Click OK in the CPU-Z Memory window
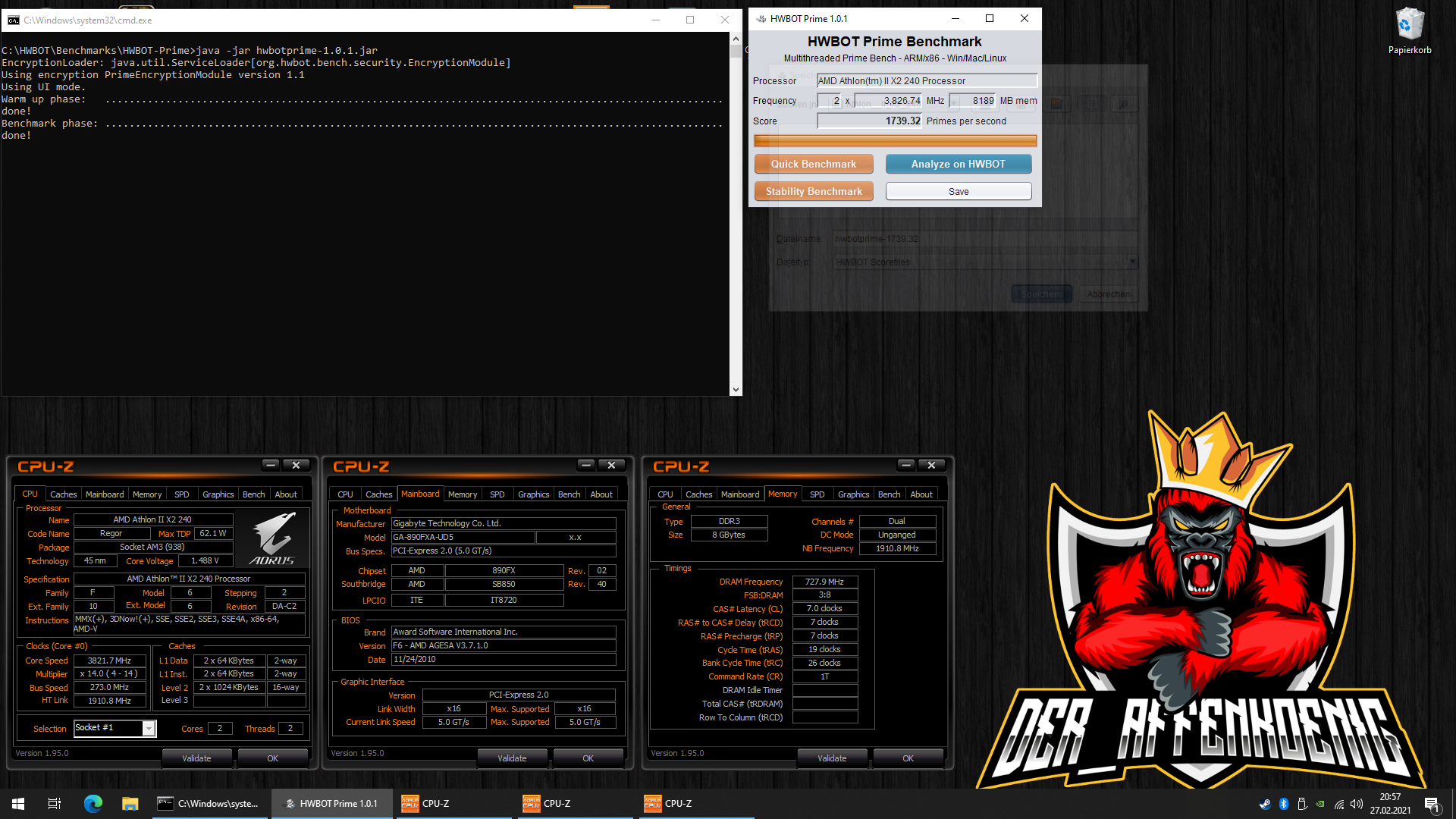This screenshot has width=1456, height=819. (x=908, y=758)
